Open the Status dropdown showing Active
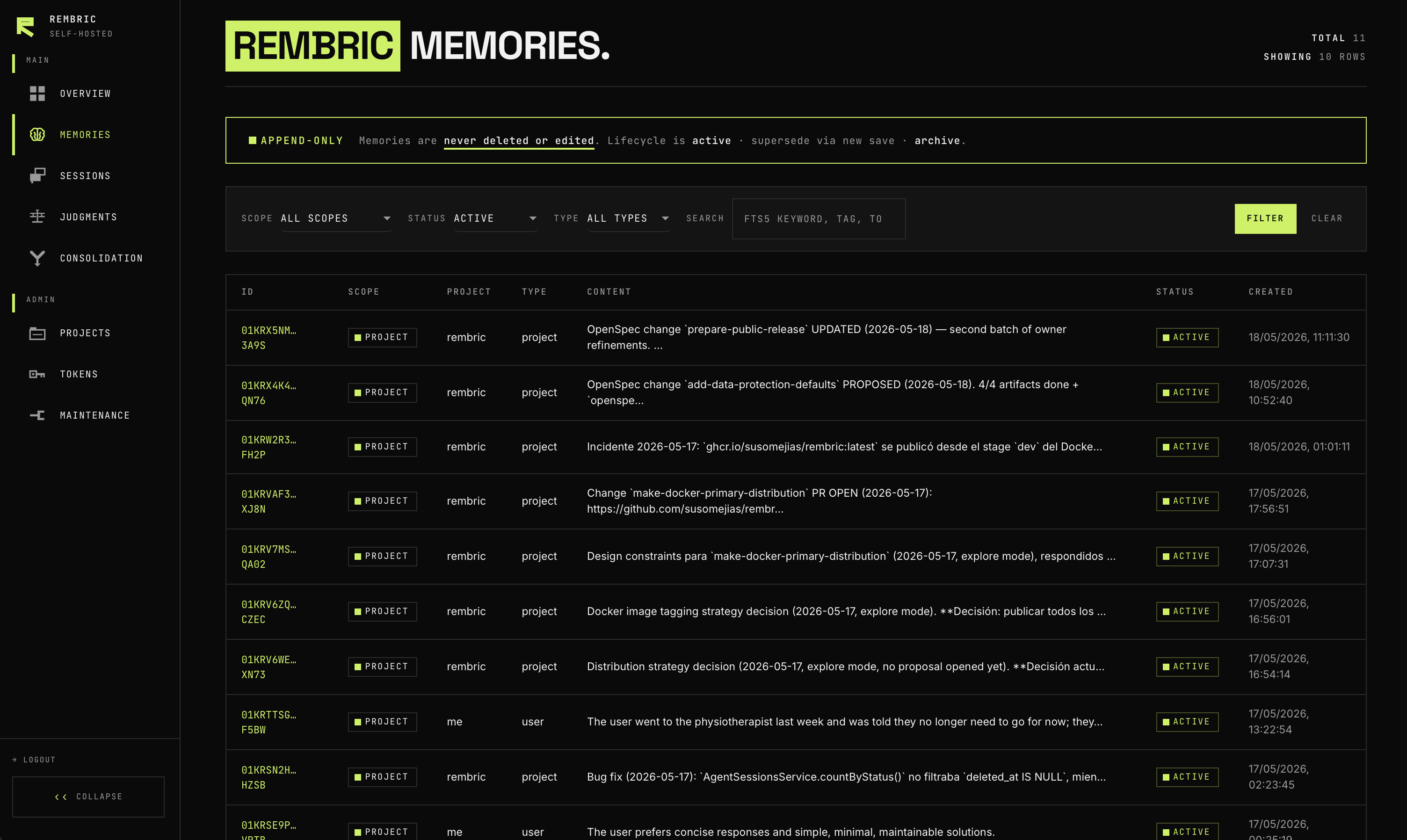The width and height of the screenshot is (1407, 840). (496, 218)
